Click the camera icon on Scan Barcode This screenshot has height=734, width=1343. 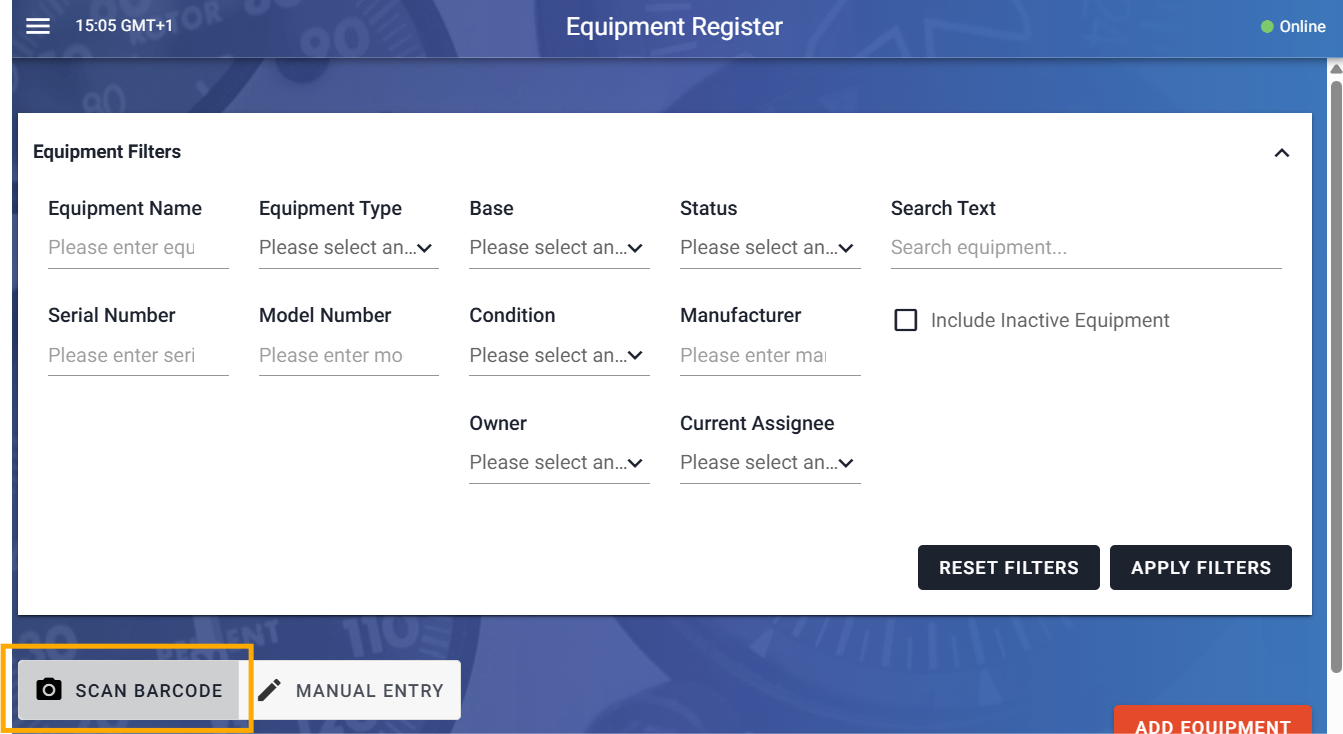[48, 690]
